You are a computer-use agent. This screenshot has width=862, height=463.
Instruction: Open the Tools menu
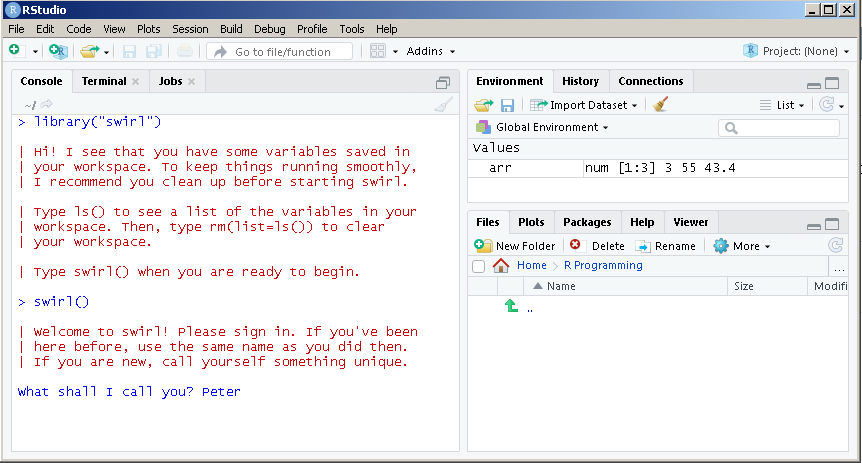(351, 29)
